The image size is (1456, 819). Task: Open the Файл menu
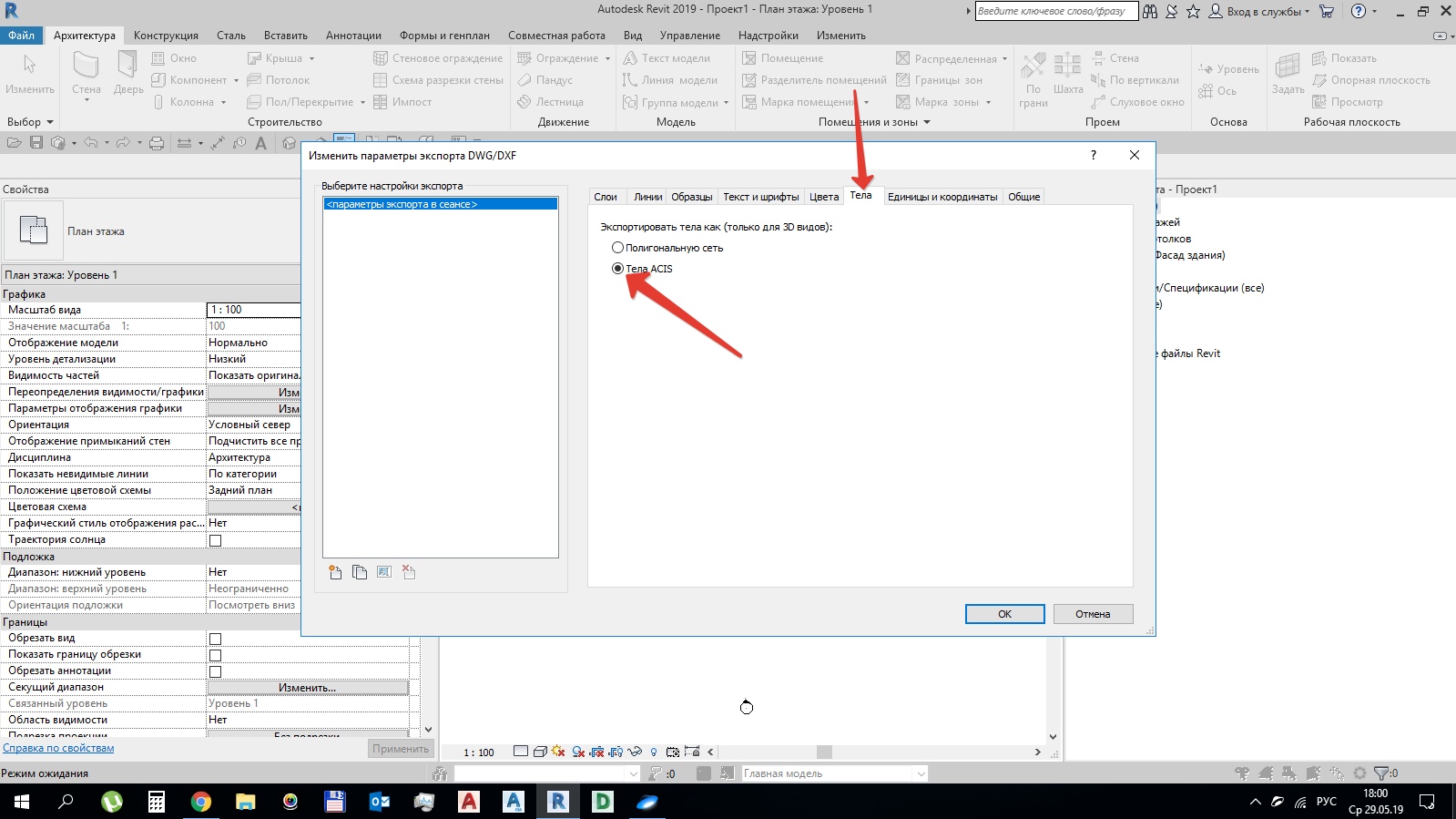pos(22,36)
